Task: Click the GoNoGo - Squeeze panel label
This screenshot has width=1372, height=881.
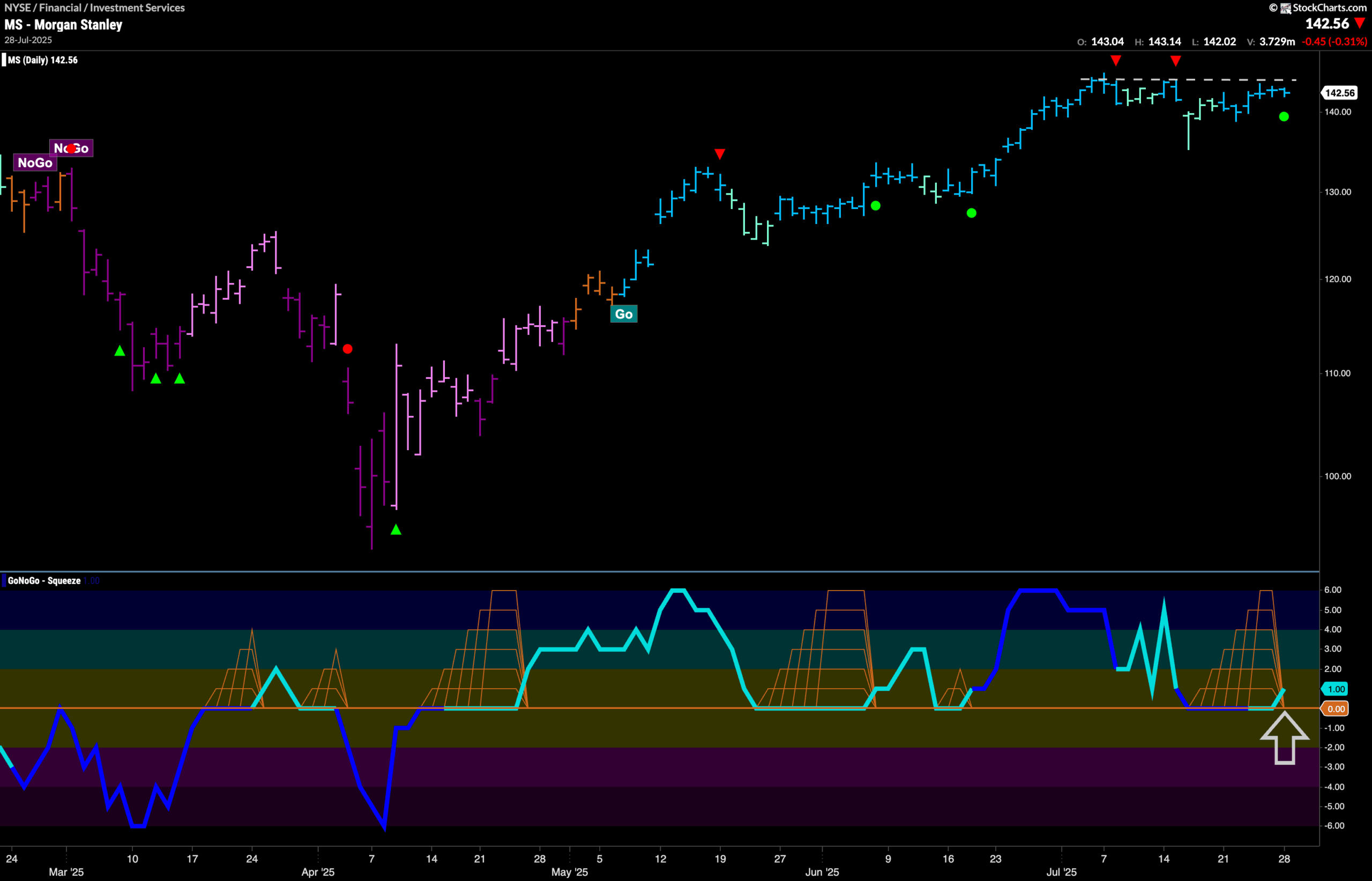Action: pyautogui.click(x=44, y=581)
